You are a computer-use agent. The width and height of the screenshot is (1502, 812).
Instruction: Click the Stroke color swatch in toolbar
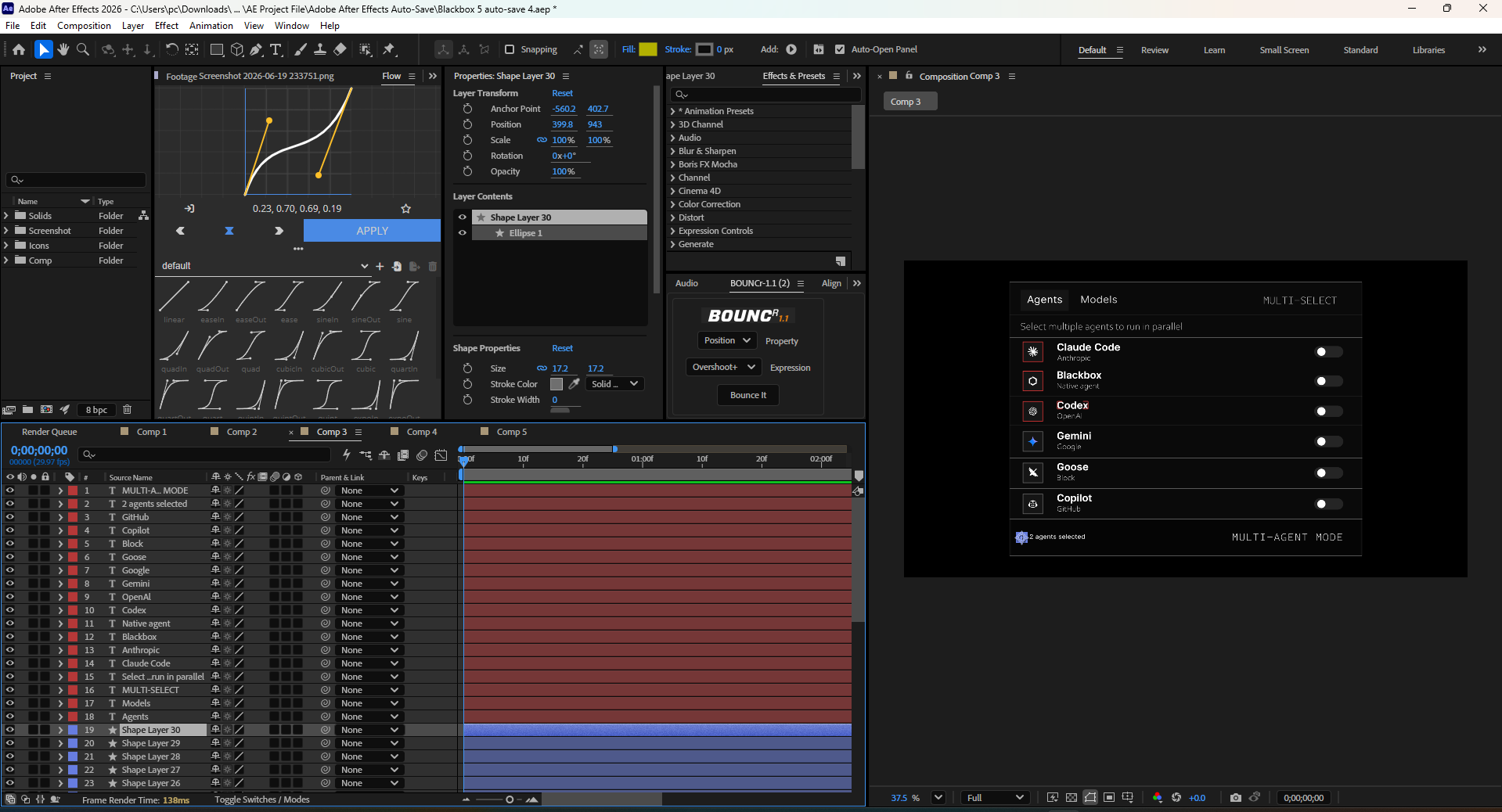tap(704, 49)
